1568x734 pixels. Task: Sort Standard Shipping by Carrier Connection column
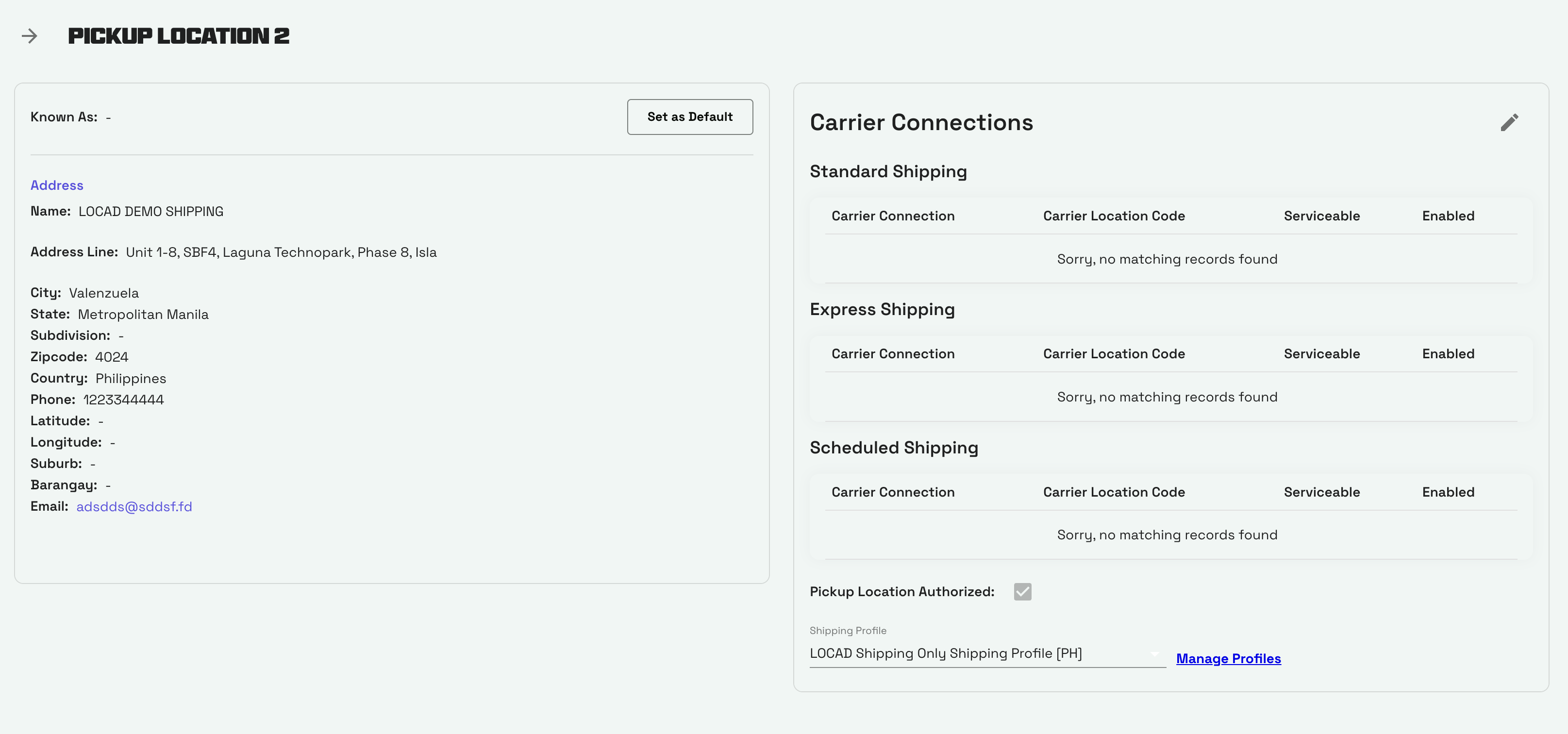[892, 216]
